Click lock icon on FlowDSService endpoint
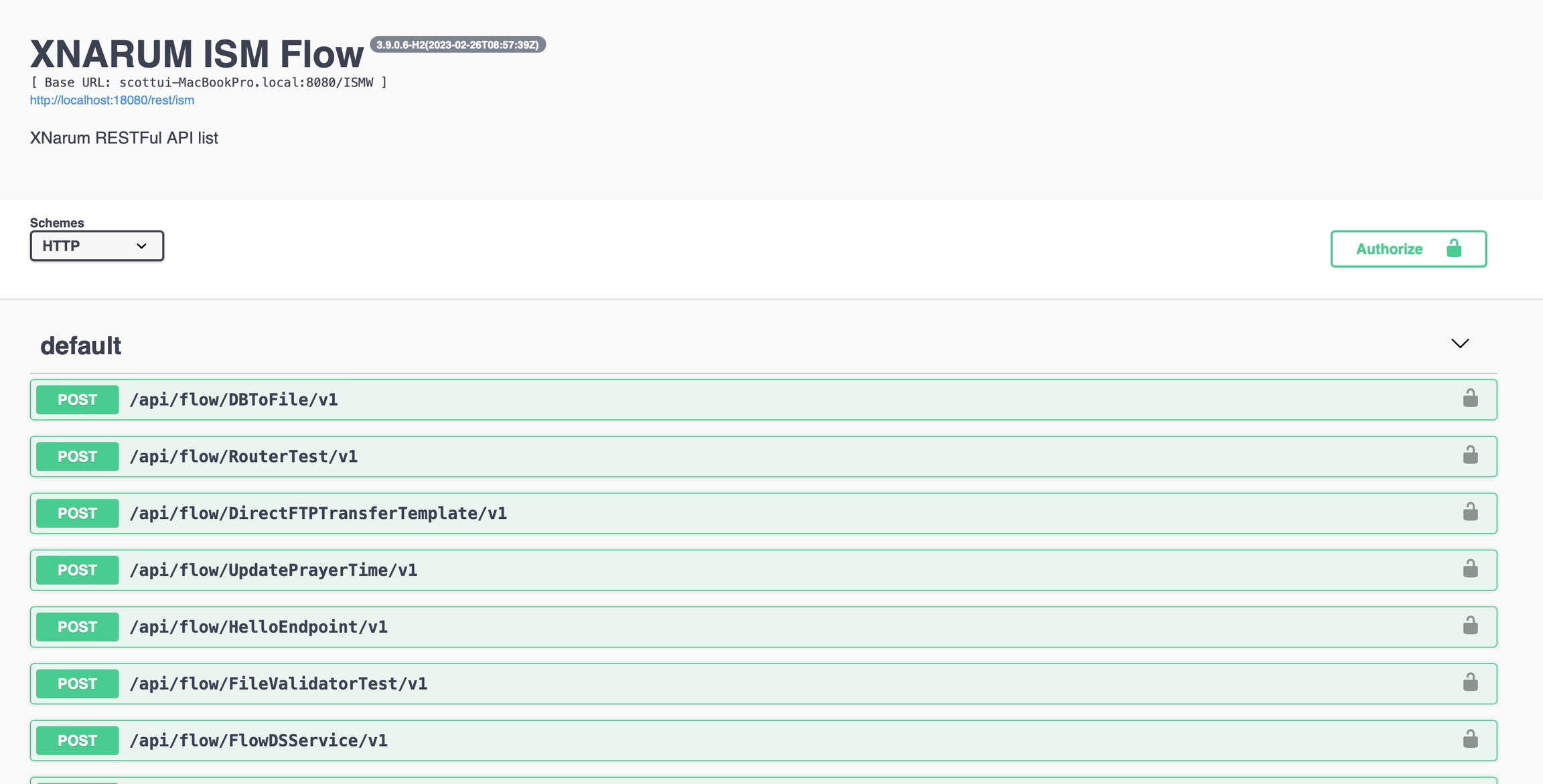1543x784 pixels. 1470,740
